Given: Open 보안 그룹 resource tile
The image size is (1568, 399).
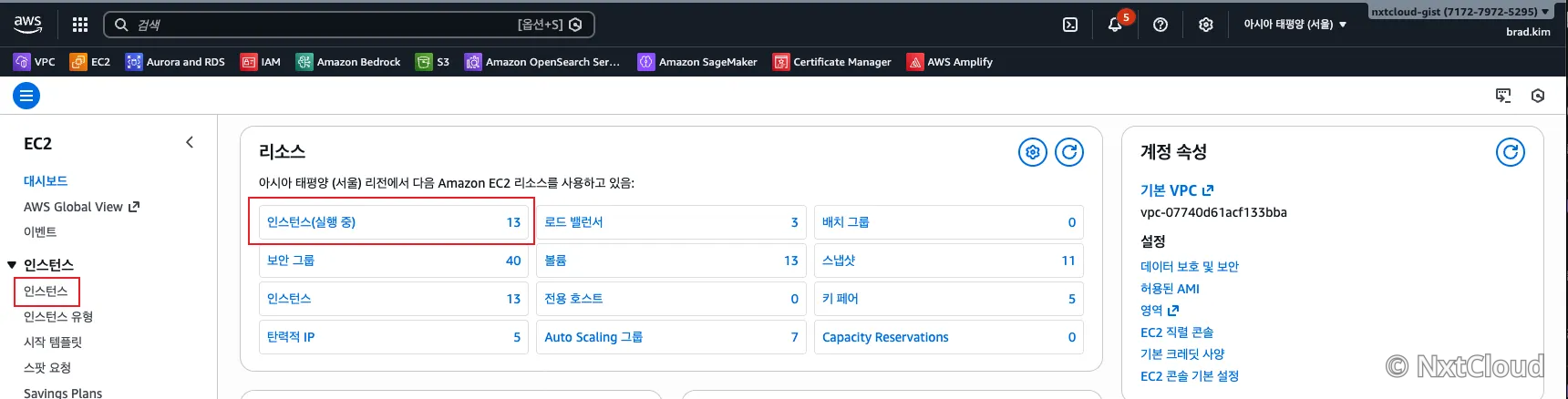Looking at the screenshot, I should point(394,261).
